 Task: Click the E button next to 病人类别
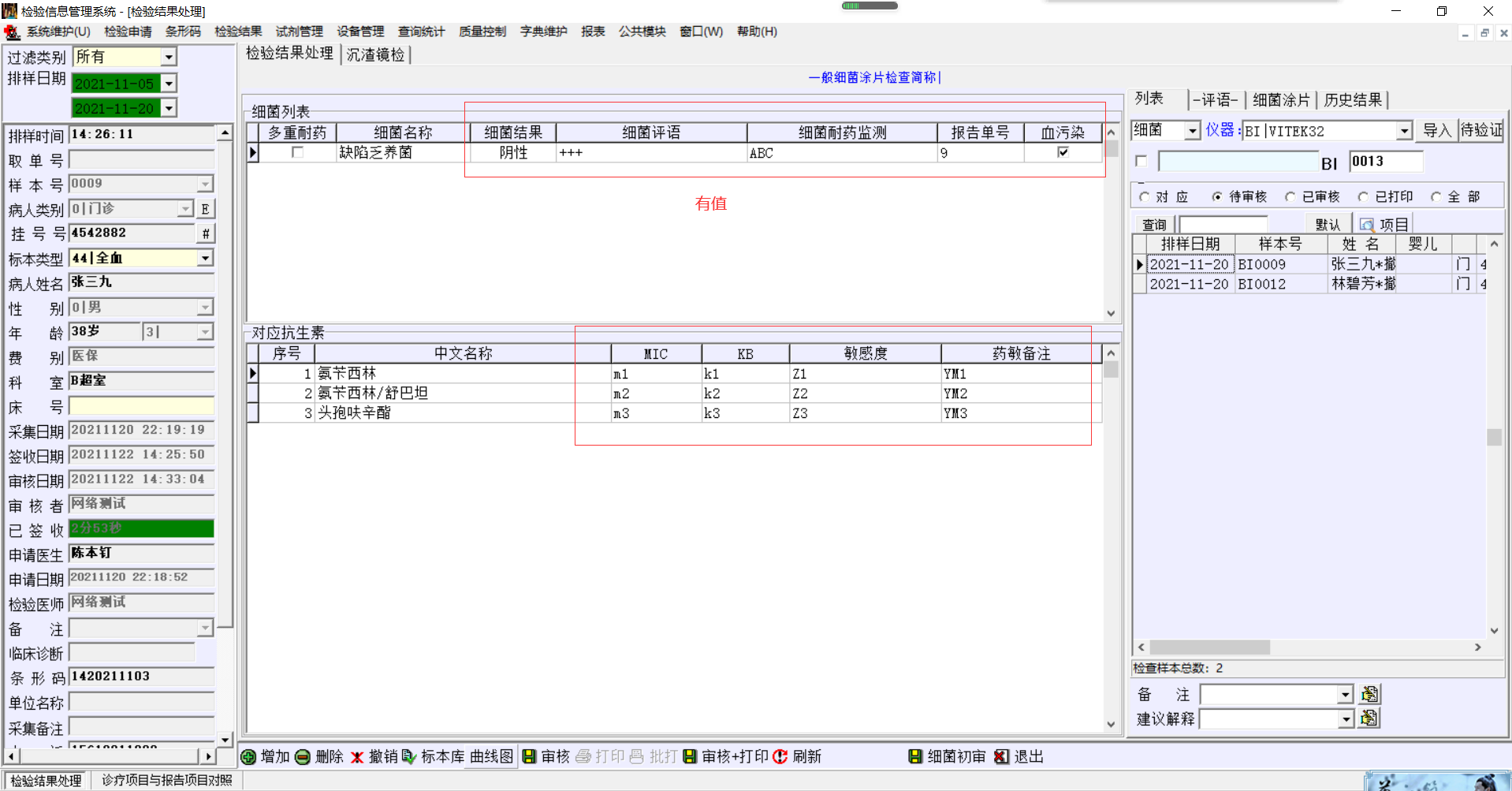[205, 209]
